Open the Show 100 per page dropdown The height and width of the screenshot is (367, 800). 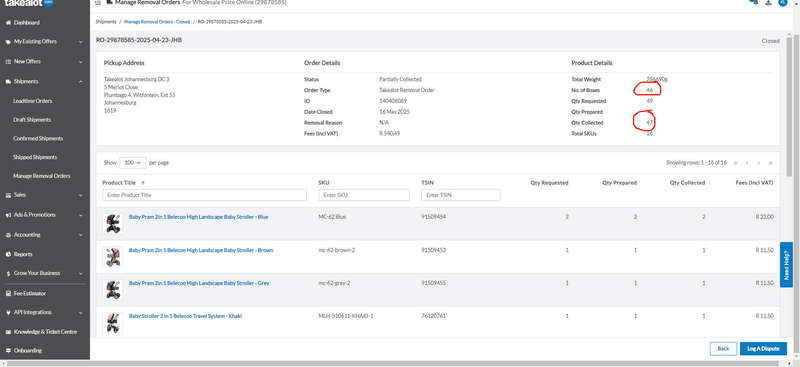[x=133, y=163]
